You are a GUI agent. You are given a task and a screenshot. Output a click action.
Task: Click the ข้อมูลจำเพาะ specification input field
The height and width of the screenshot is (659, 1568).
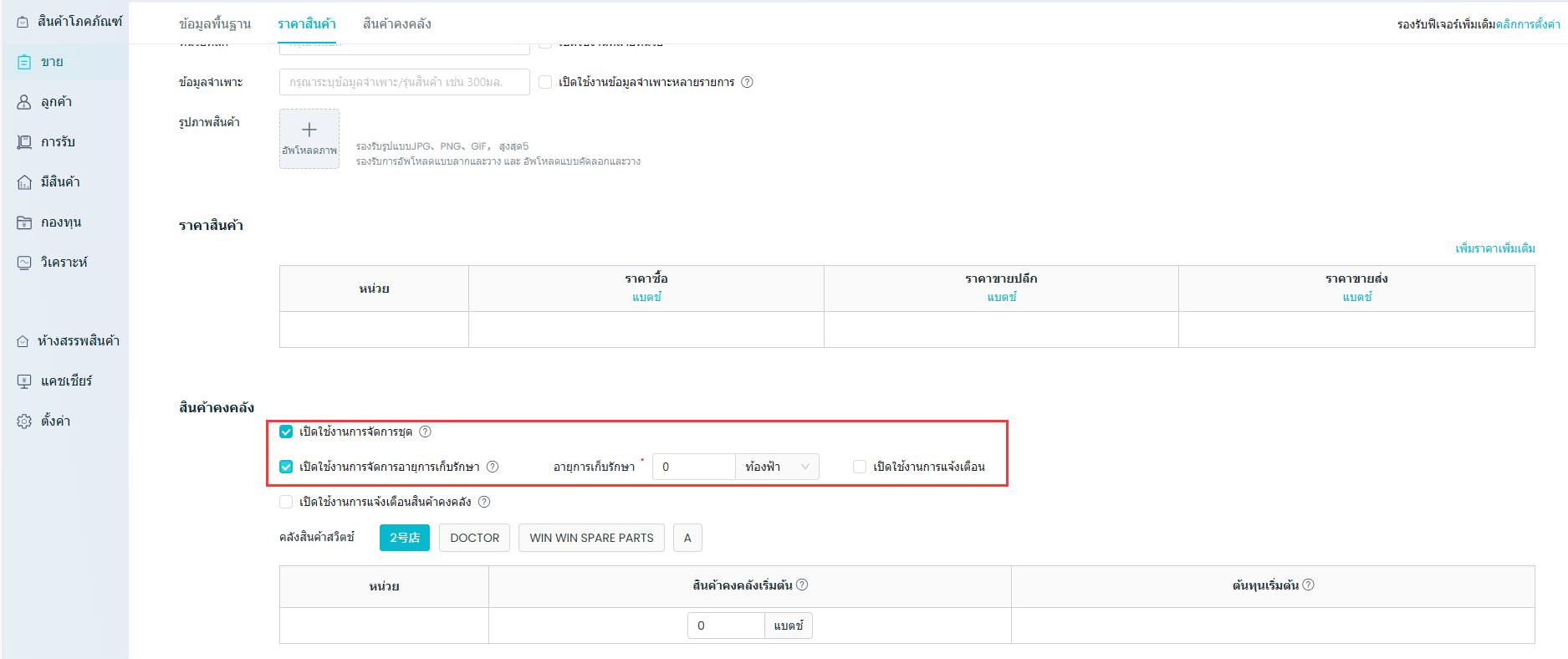(404, 82)
